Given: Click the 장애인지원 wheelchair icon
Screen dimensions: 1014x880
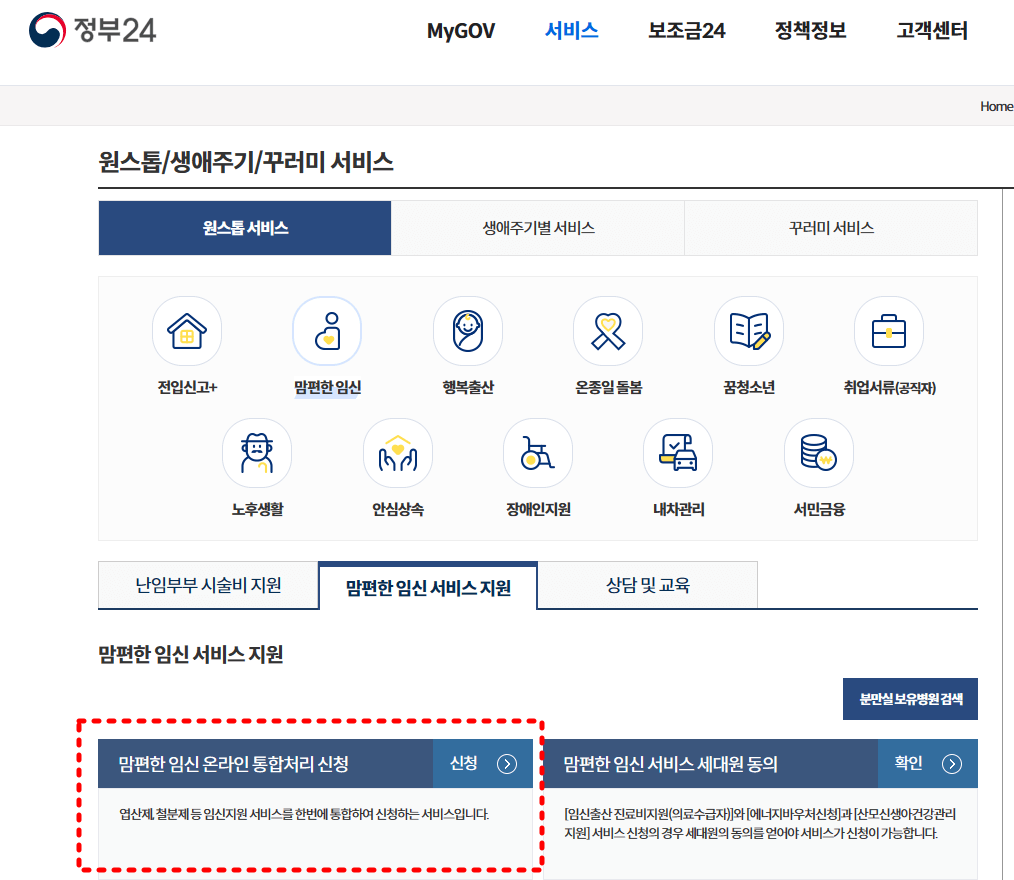Looking at the screenshot, I should [x=537, y=452].
